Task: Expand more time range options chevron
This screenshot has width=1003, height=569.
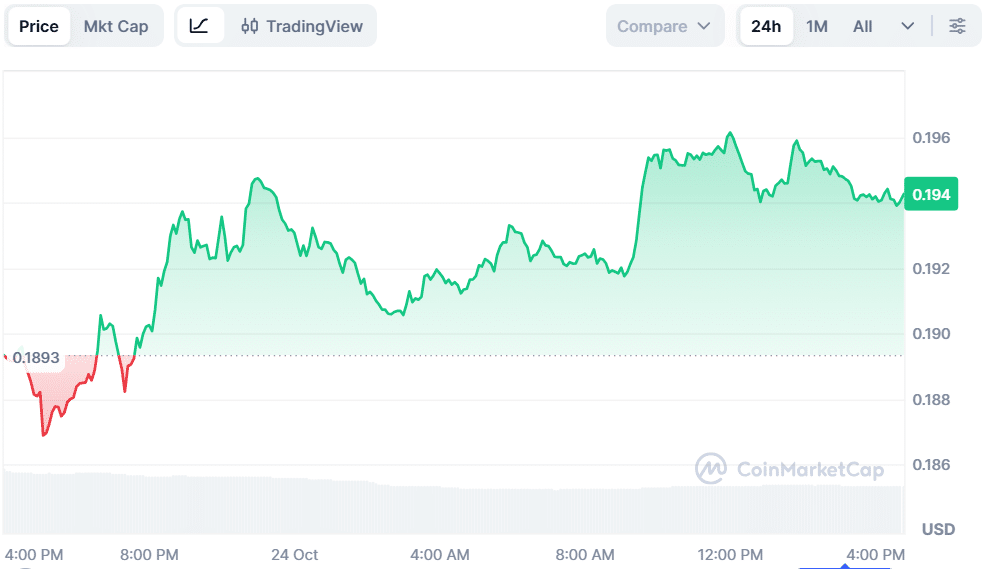Action: [907, 26]
